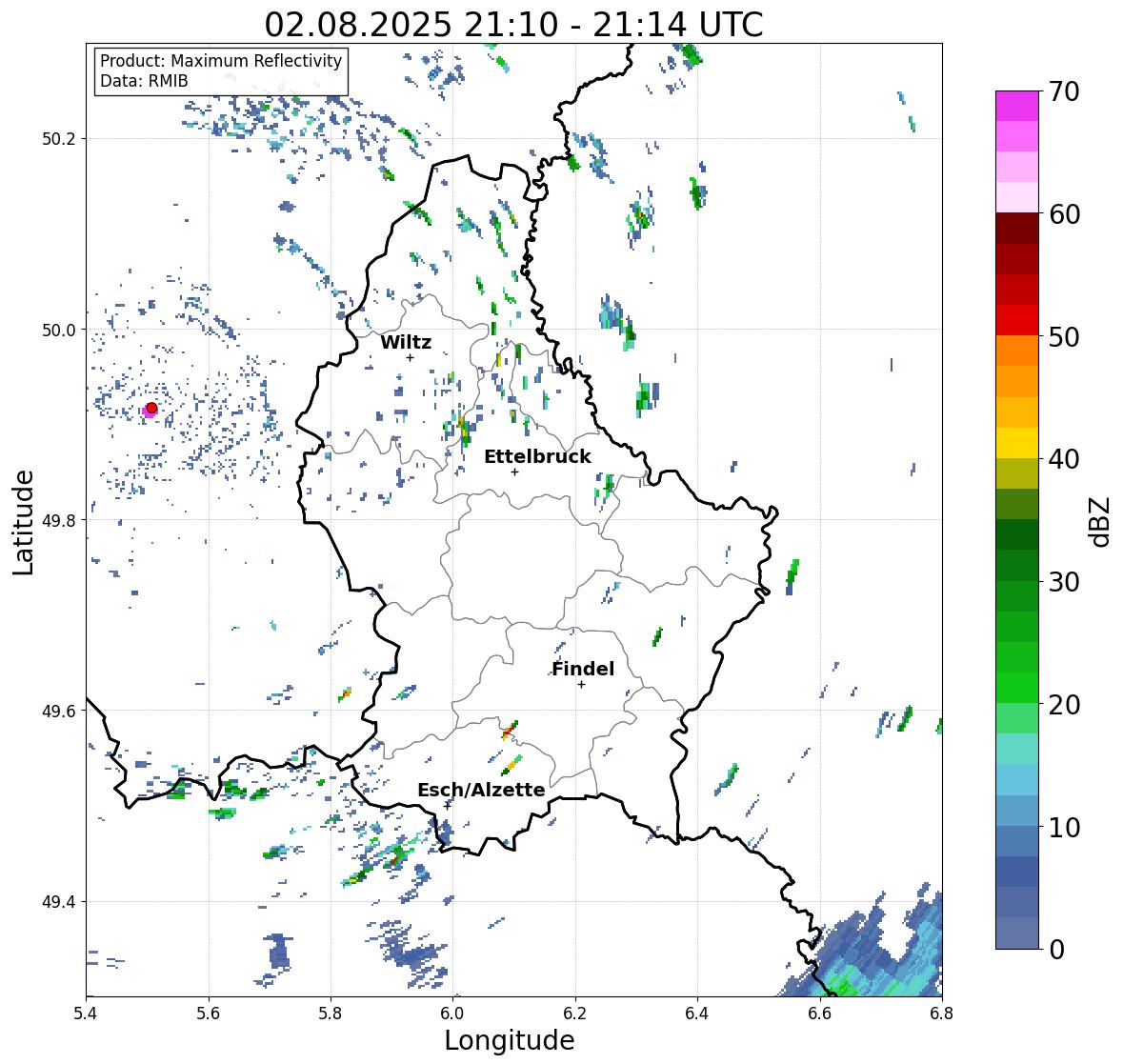Click the longitude tick label 5.4
The height and width of the screenshot is (1064, 1123).
(x=86, y=1014)
